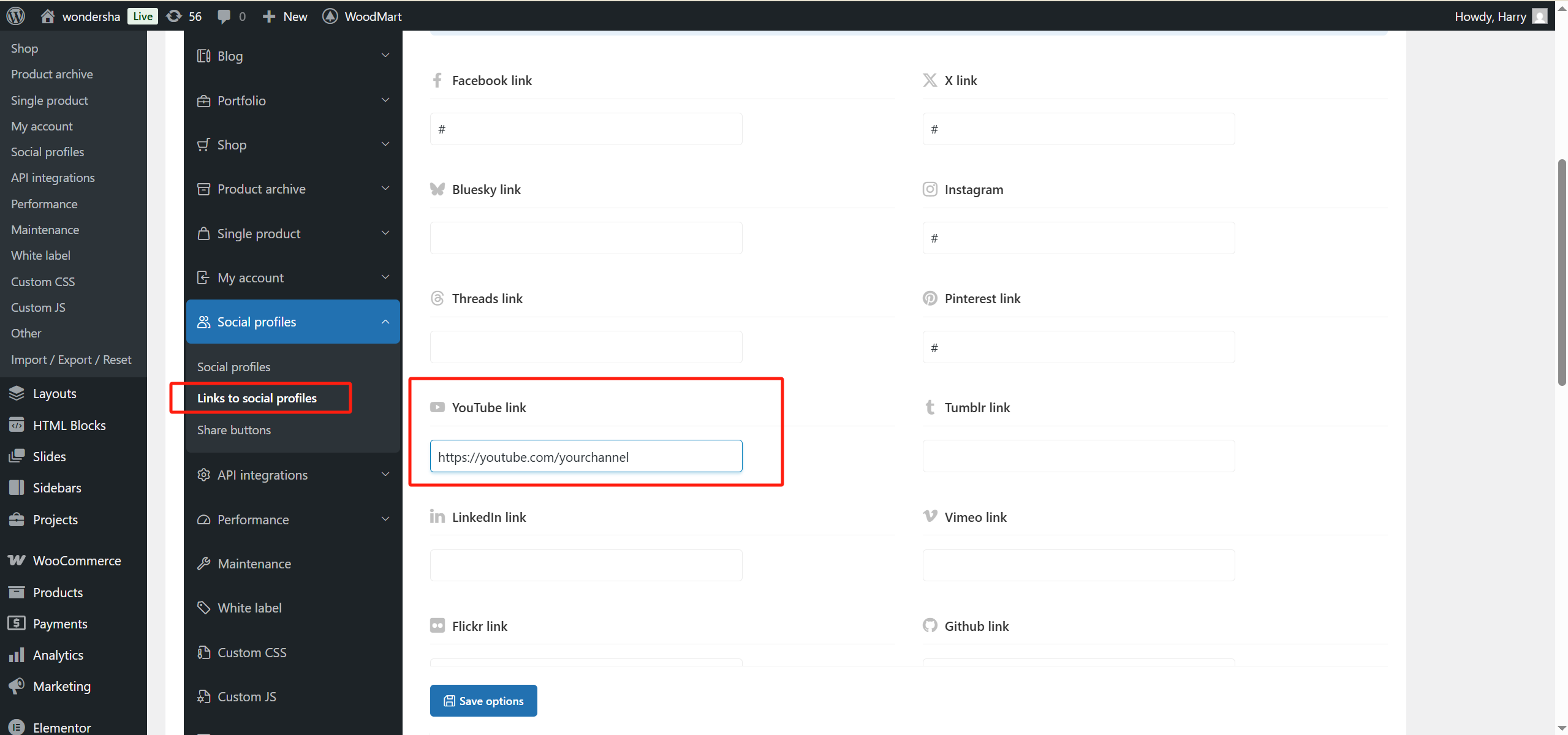Expand the API integrations chevron
Viewport: 1568px width, 735px height.
385,475
